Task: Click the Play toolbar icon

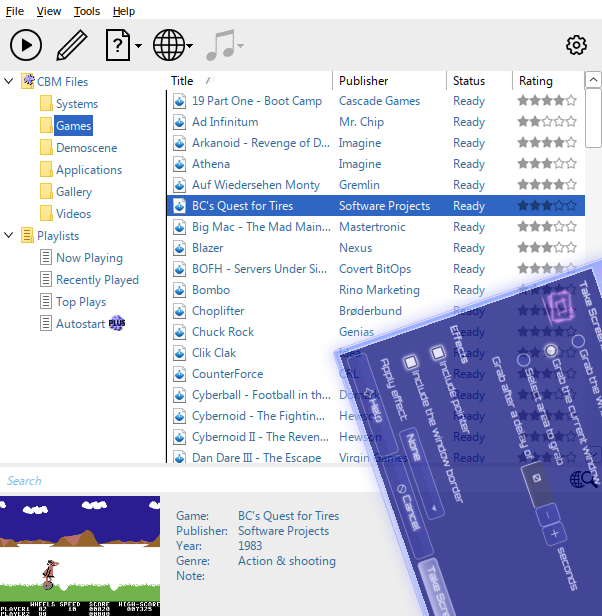Action: pos(26,45)
